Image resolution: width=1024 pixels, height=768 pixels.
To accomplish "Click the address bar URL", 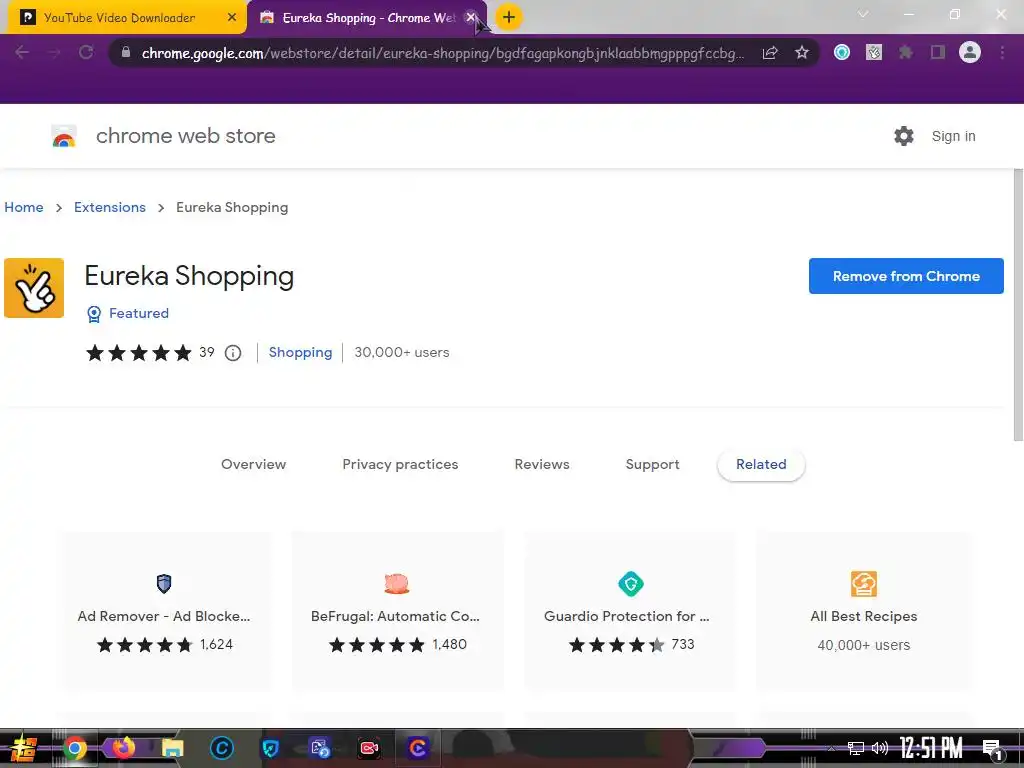I will click(x=442, y=53).
